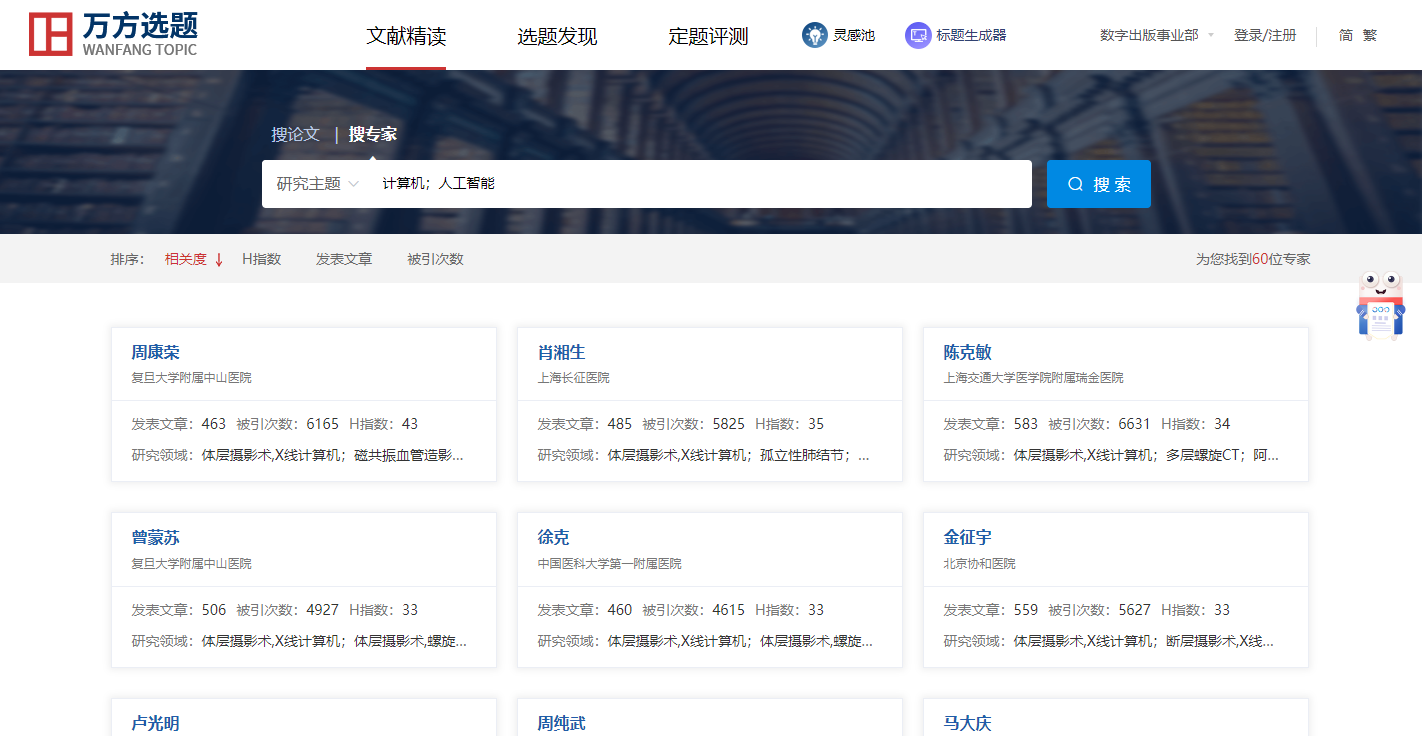The height and width of the screenshot is (736, 1422).
Task: Click the red sort direction arrow
Action: (x=219, y=260)
